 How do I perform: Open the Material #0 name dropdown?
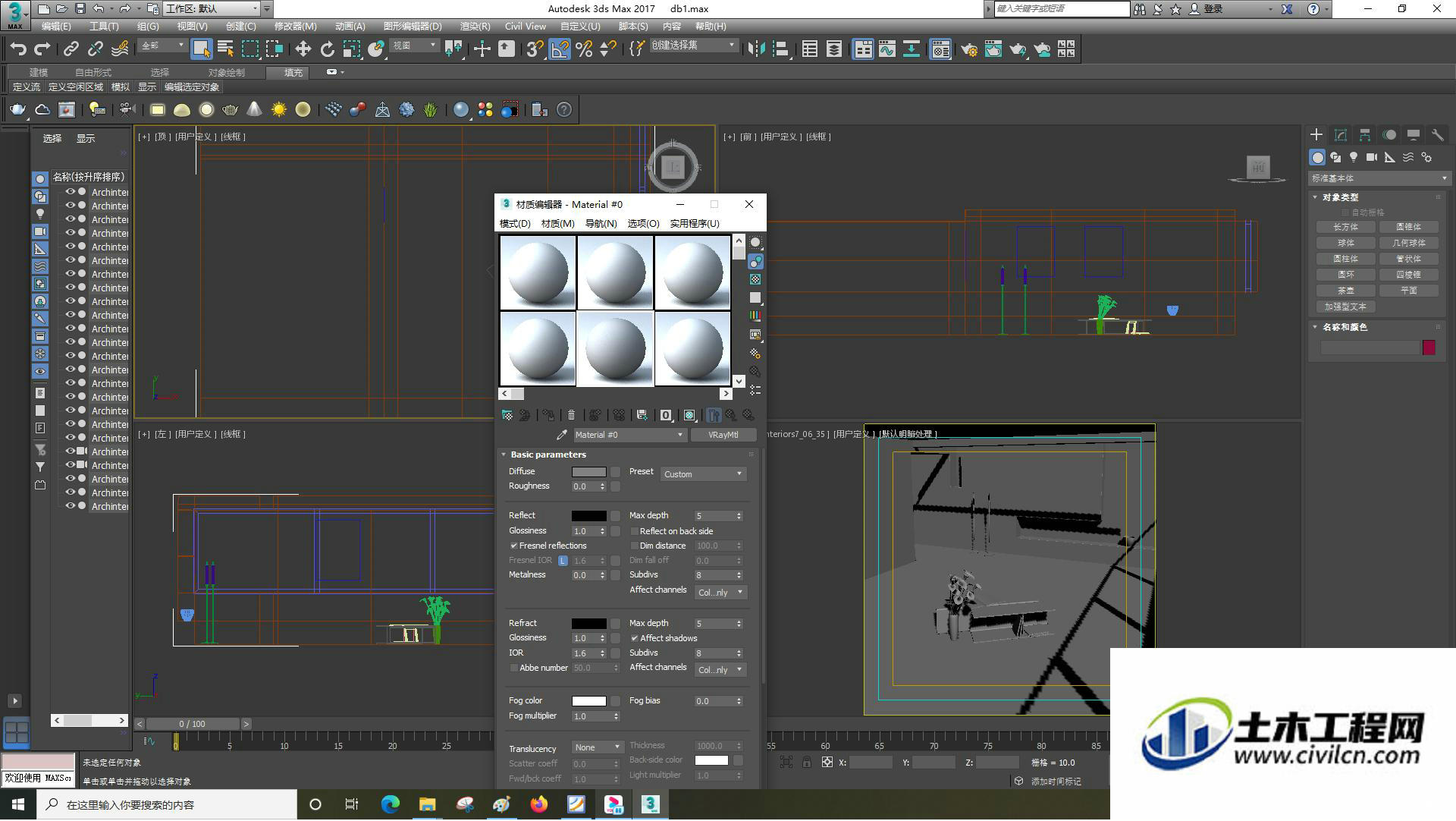tap(629, 435)
